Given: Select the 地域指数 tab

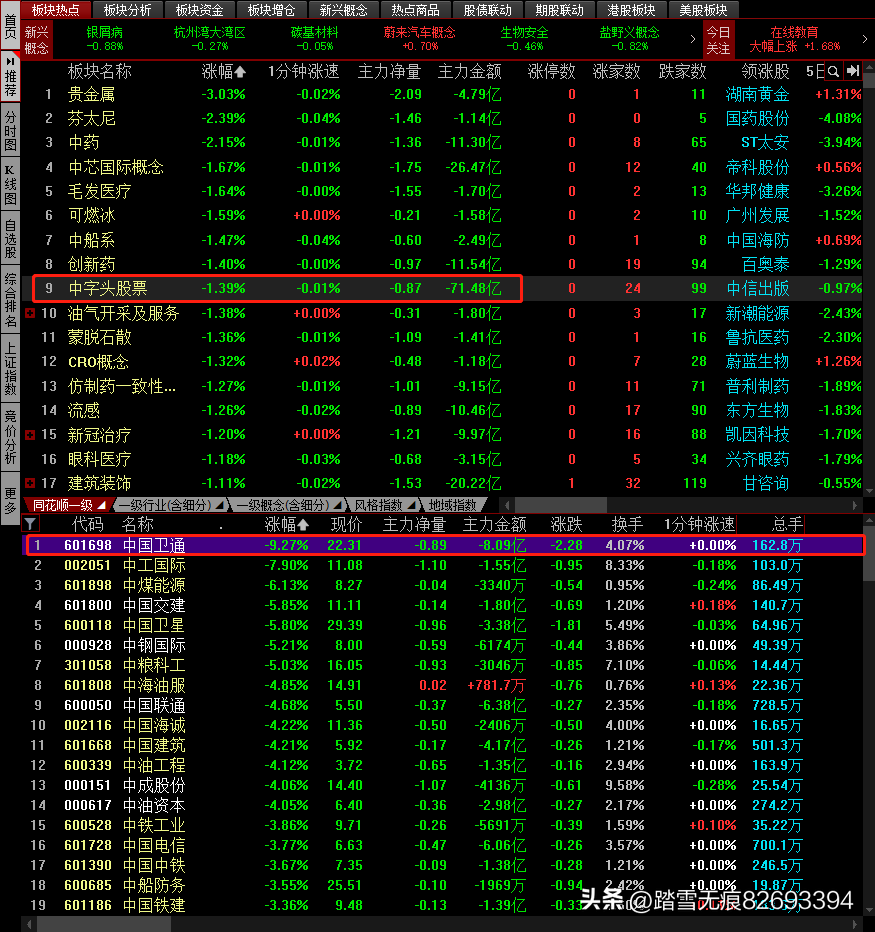Looking at the screenshot, I should (452, 505).
